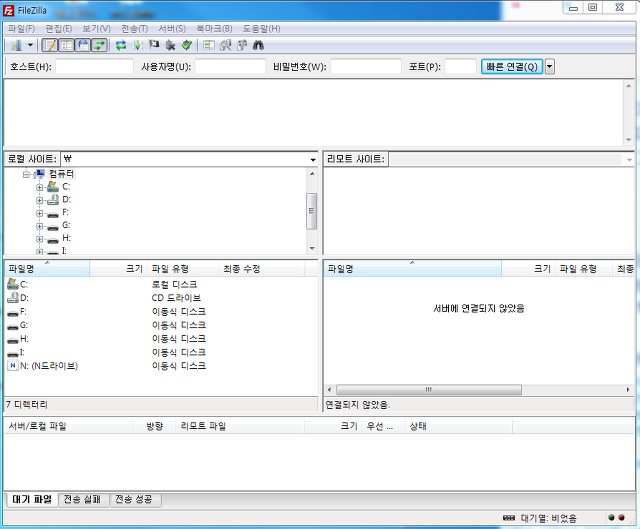
Task: Click the 빠른 연결(Q) button
Action: 512,67
